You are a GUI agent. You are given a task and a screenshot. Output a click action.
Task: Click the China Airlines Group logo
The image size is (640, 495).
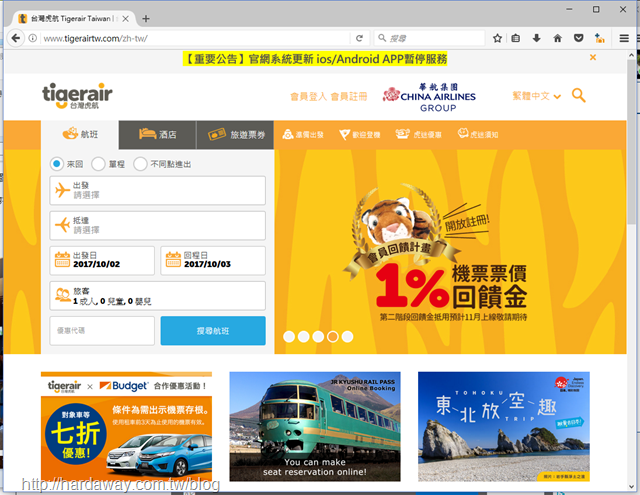[x=429, y=97]
